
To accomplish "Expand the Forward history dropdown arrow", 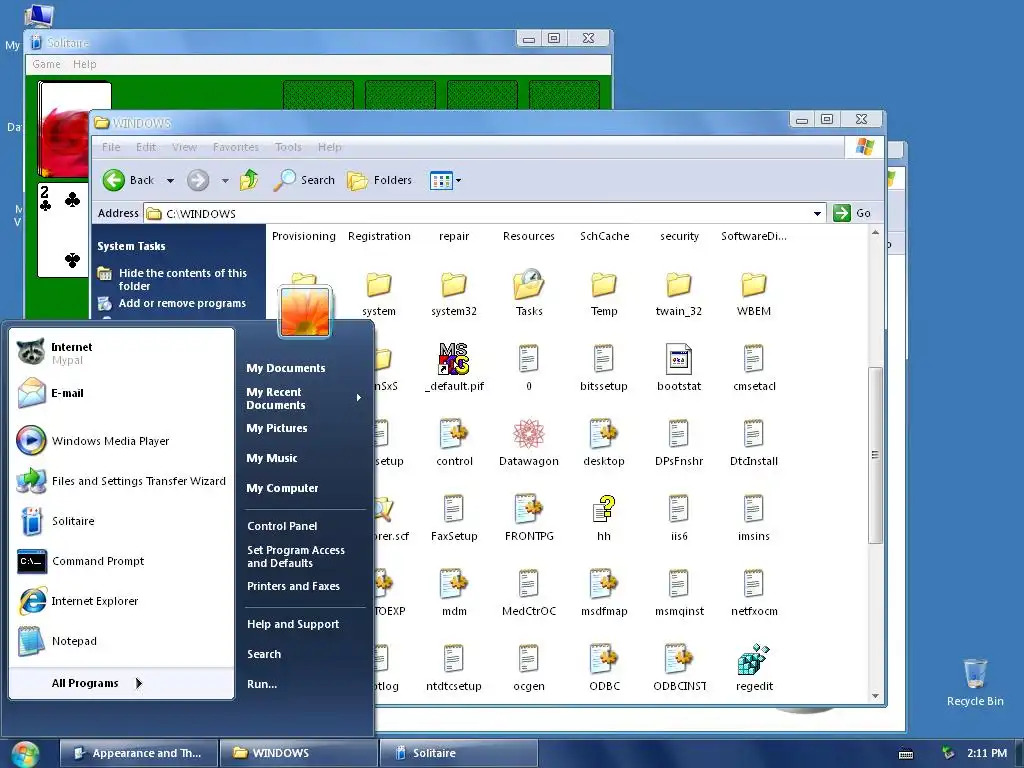I will (225, 181).
